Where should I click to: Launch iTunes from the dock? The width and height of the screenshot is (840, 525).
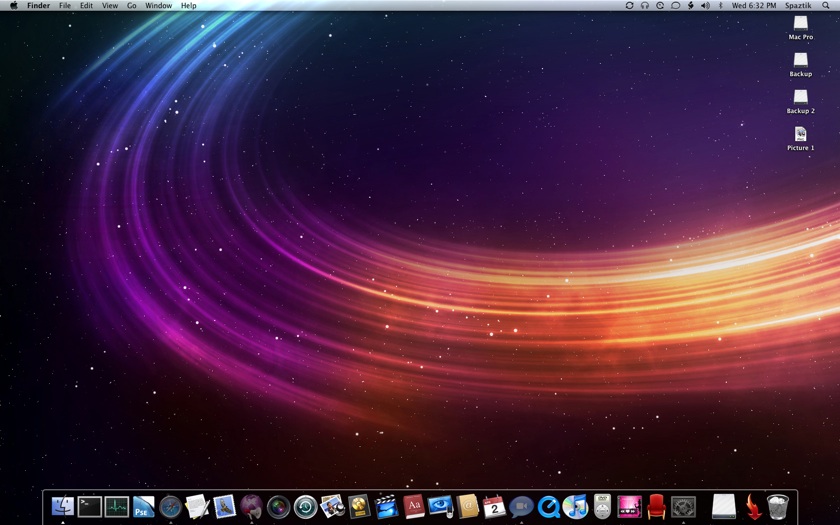click(x=575, y=507)
